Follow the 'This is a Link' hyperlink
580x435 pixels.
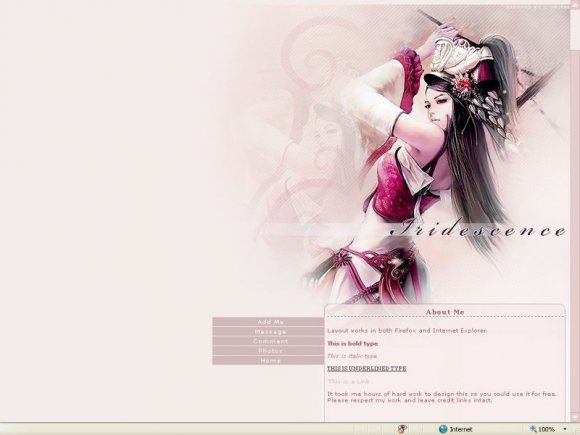click(x=348, y=381)
